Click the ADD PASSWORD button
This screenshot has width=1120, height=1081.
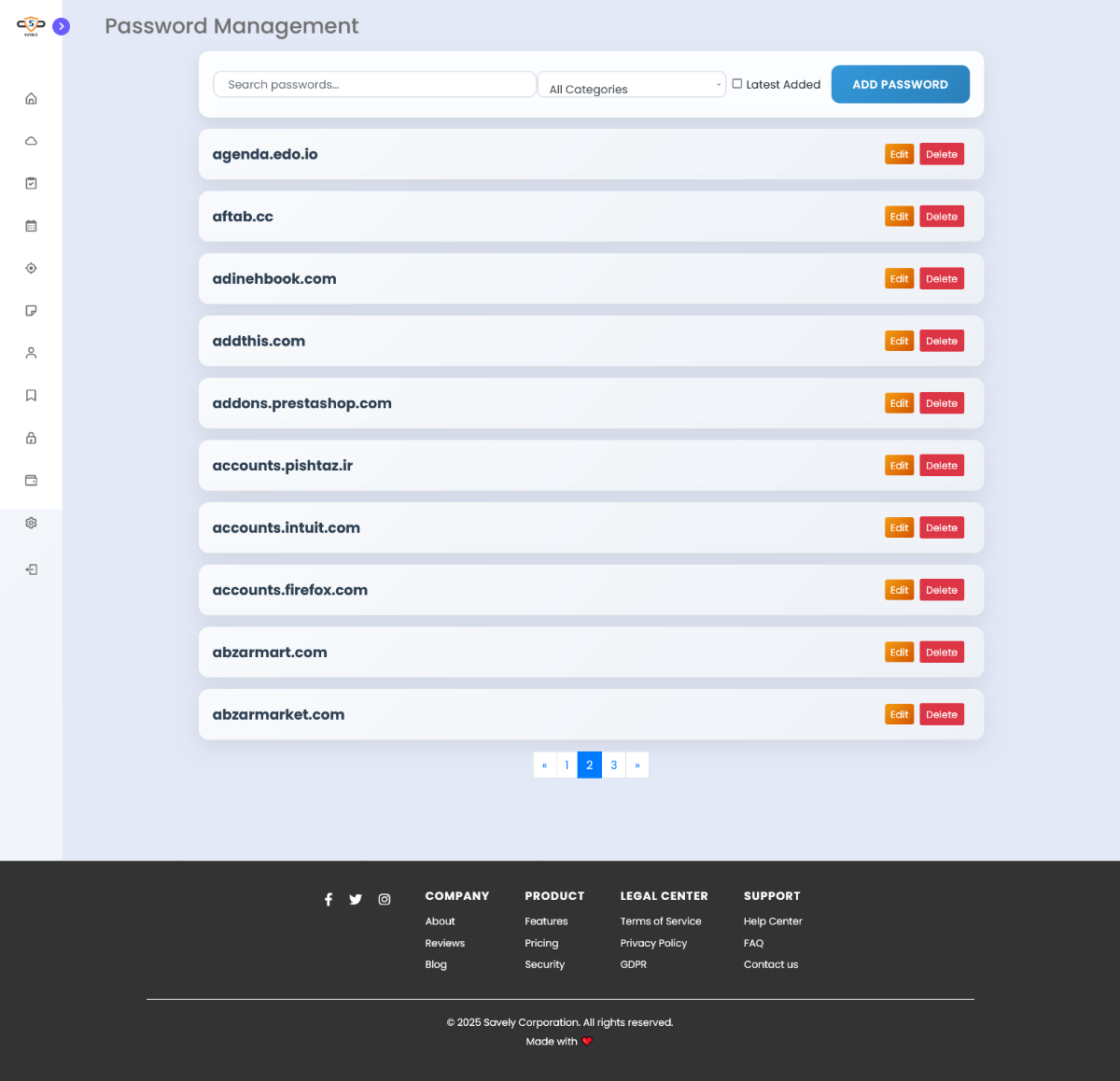click(900, 84)
